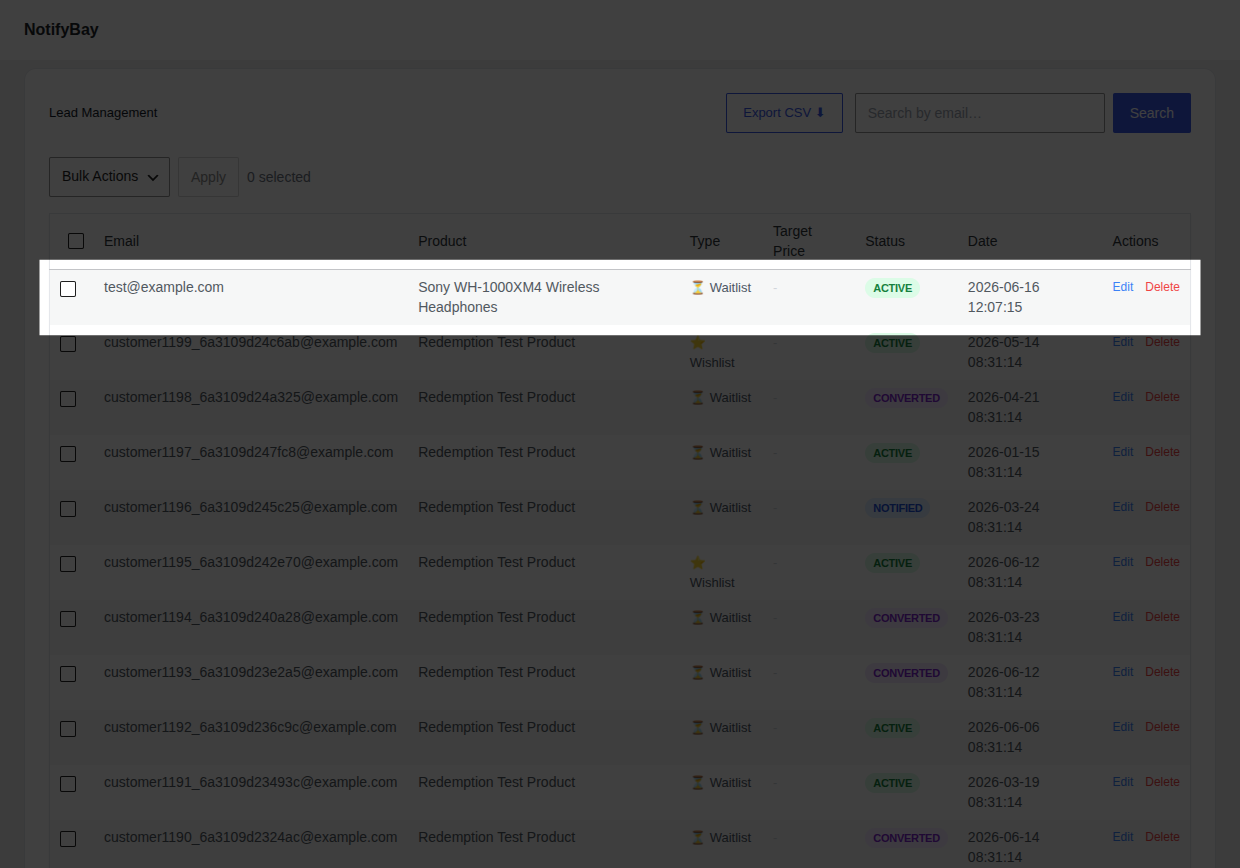Click the star Wishlist icon for customer1195
1240x868 pixels.
point(698,562)
